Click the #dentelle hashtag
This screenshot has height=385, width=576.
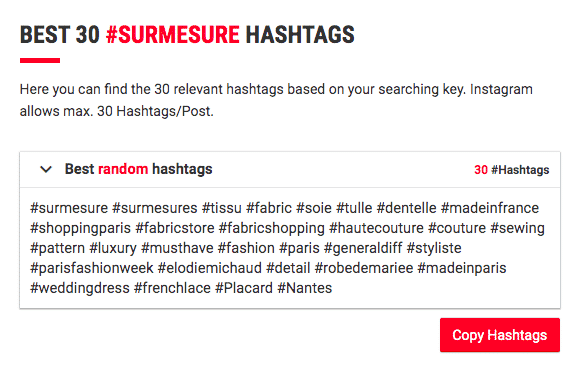[x=407, y=208]
